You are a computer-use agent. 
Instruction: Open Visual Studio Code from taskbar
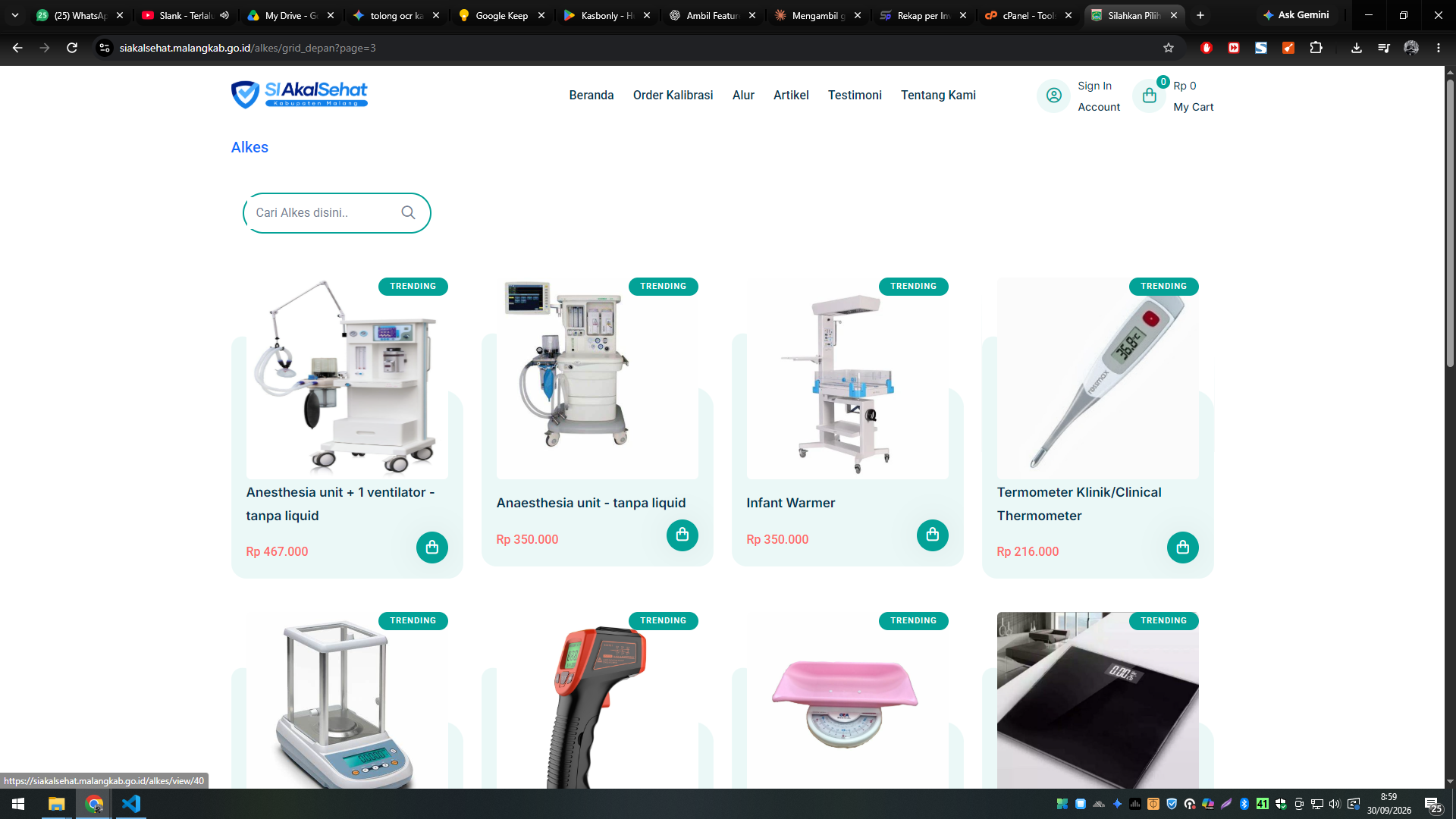[131, 804]
